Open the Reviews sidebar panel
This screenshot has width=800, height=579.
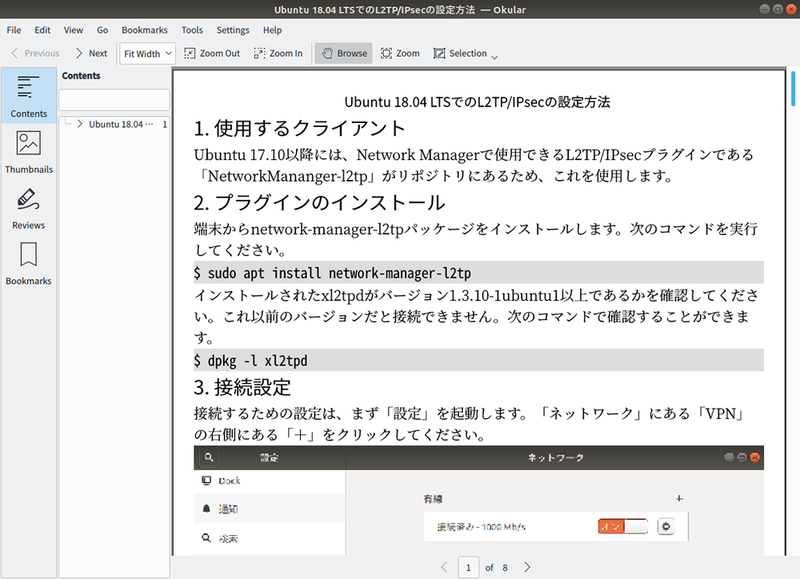click(29, 208)
